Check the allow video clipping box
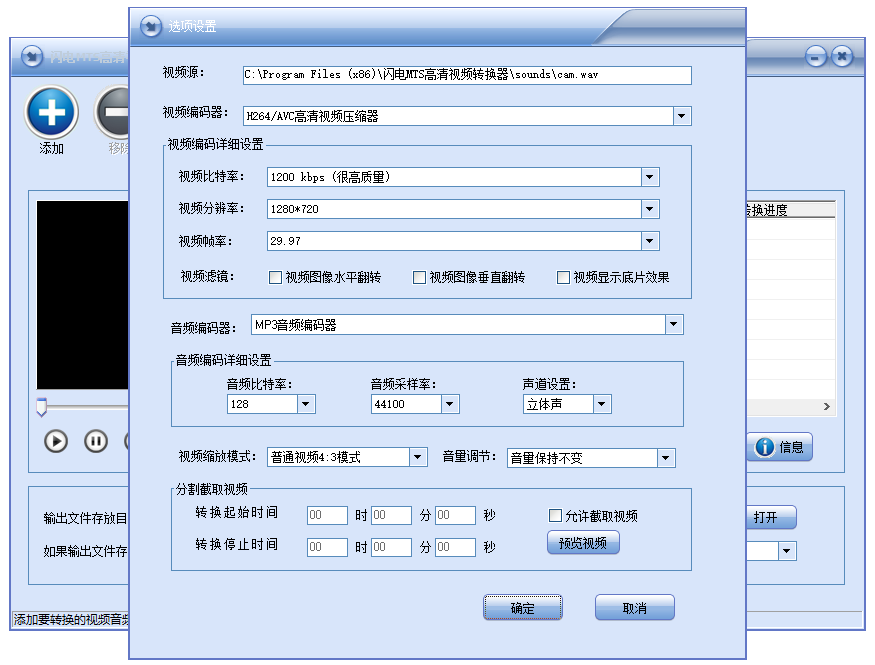Image resolution: width=875 pixels, height=665 pixels. pos(555,515)
